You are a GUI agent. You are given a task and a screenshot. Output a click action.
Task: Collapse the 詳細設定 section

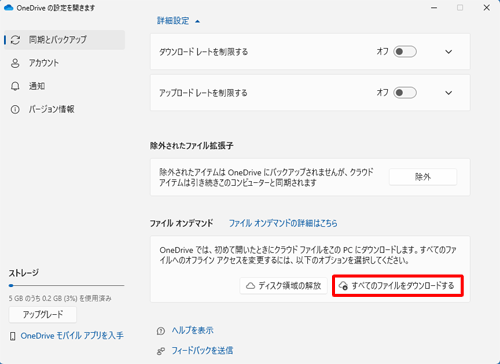[178, 21]
